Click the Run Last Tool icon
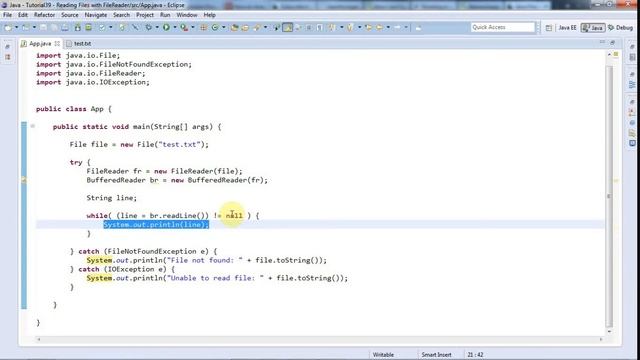 tap(184, 27)
